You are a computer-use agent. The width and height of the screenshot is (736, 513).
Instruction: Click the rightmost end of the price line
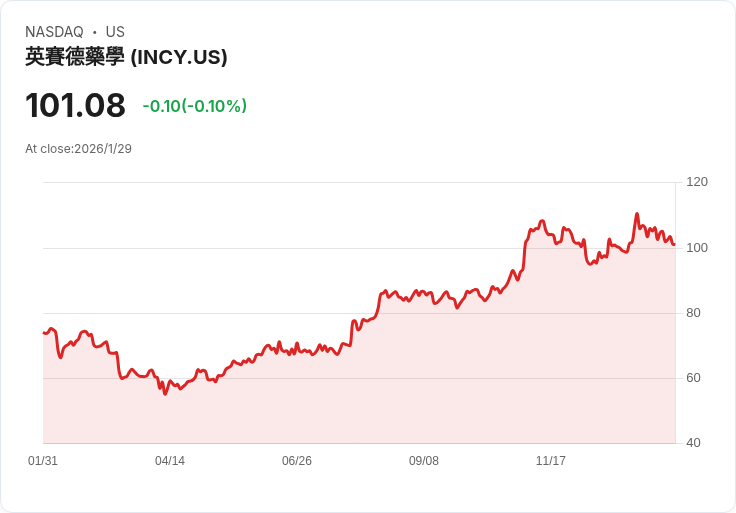coord(674,244)
